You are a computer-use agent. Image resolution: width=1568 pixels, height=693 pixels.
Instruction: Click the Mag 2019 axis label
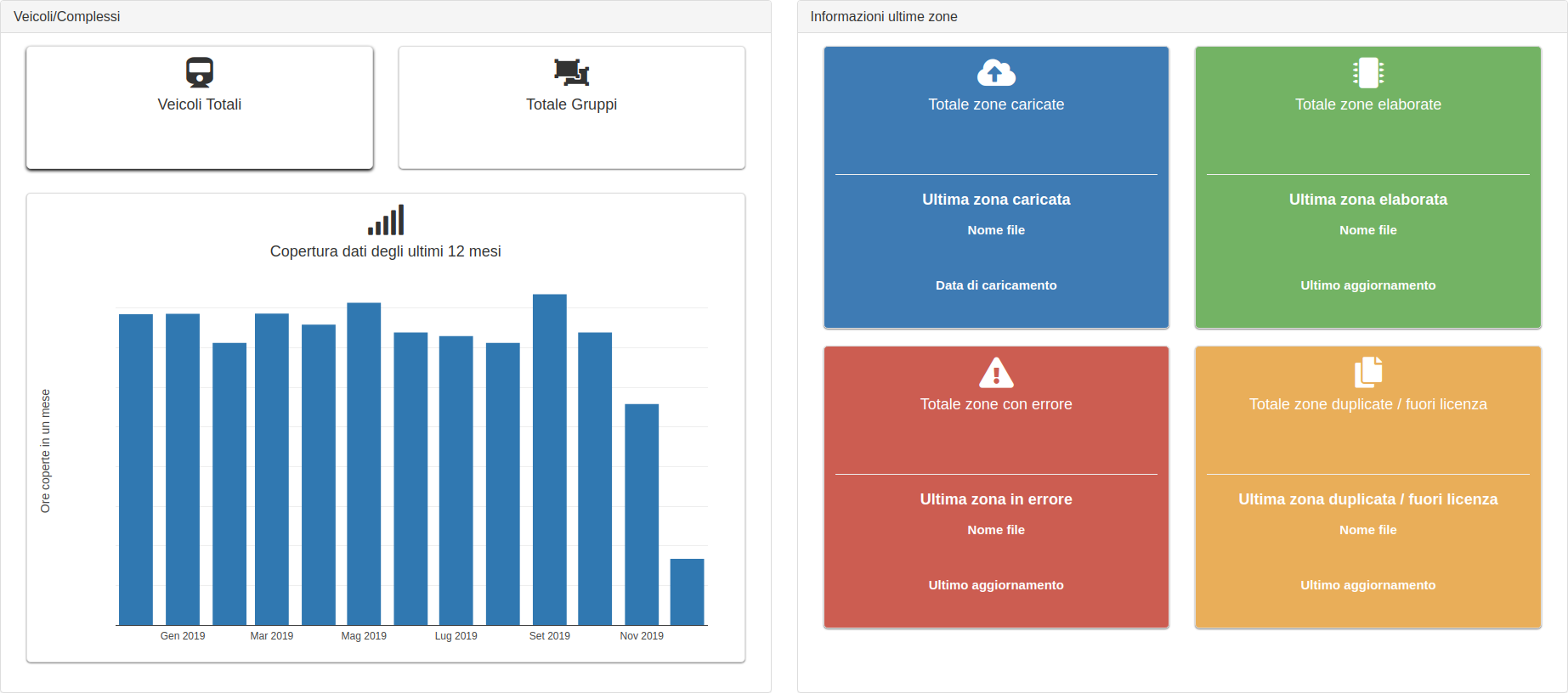coord(364,636)
